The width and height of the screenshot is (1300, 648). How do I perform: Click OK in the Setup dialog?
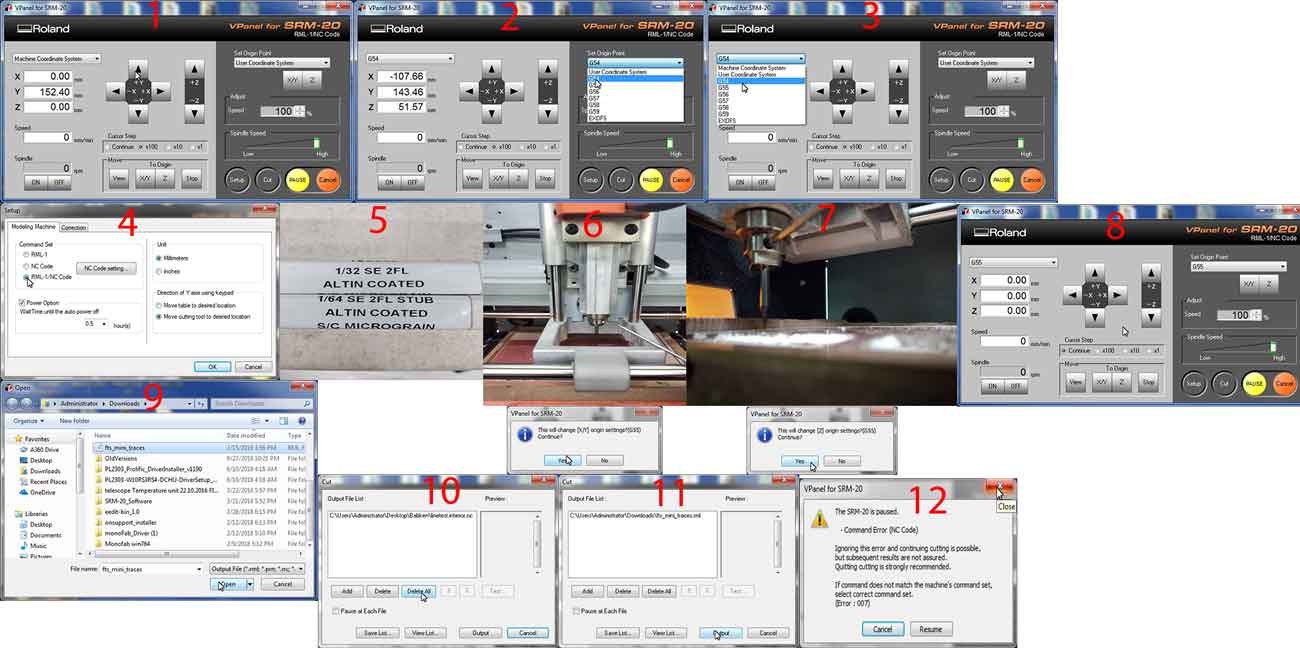point(212,367)
